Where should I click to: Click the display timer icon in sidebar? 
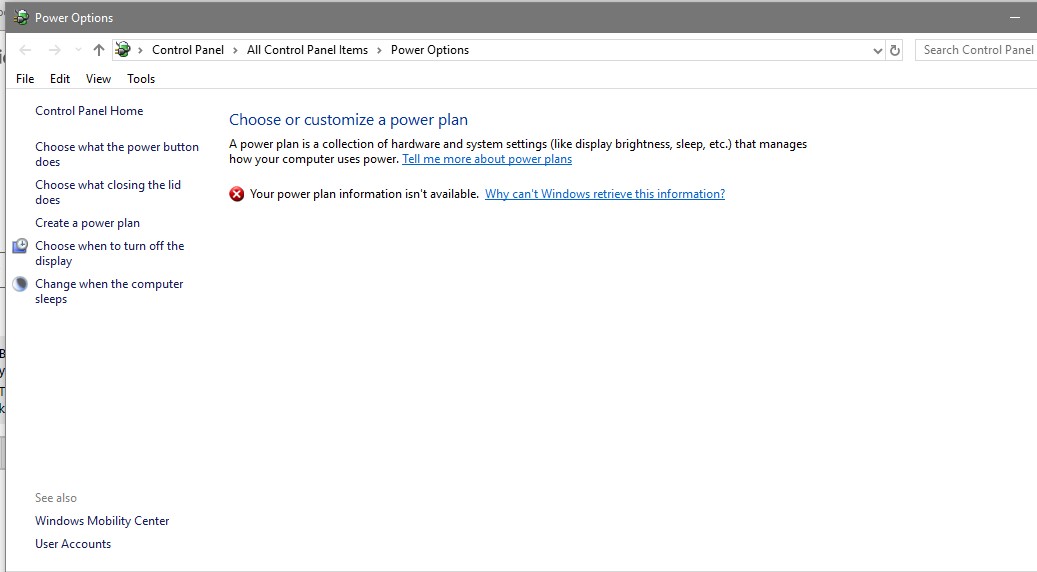coord(21,246)
